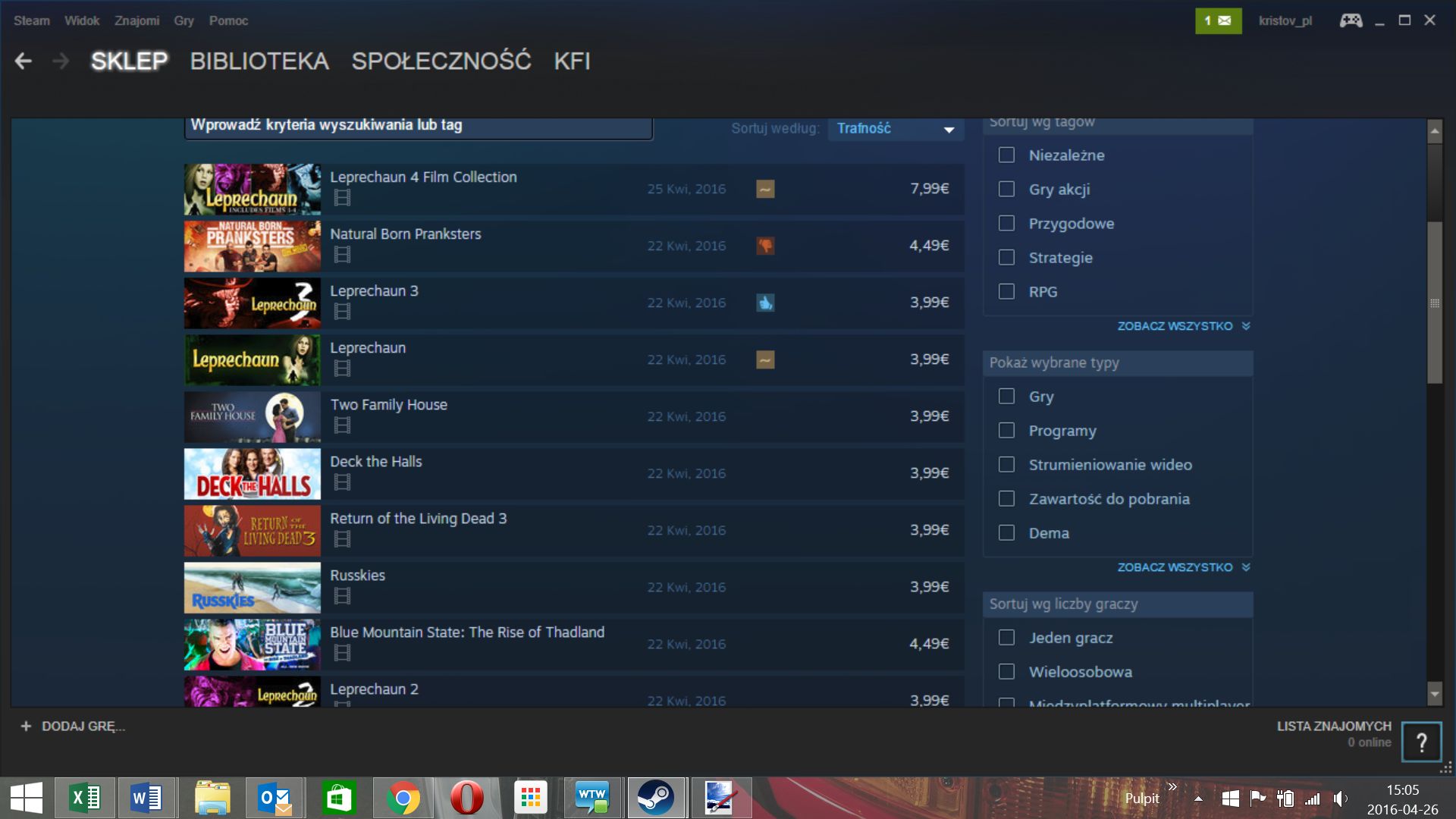Viewport: 1456px width, 819px height.
Task: Click the Leprechaun 3 positive review thumb icon
Action: pyautogui.click(x=765, y=303)
